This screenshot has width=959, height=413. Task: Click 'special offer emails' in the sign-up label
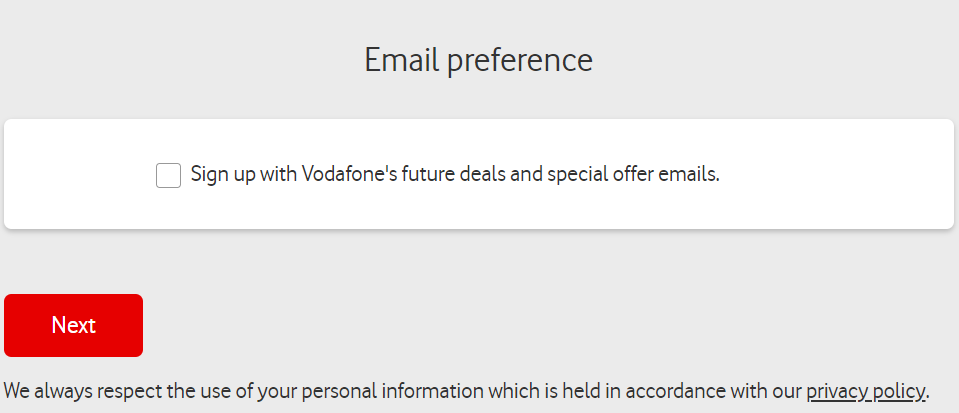click(634, 174)
